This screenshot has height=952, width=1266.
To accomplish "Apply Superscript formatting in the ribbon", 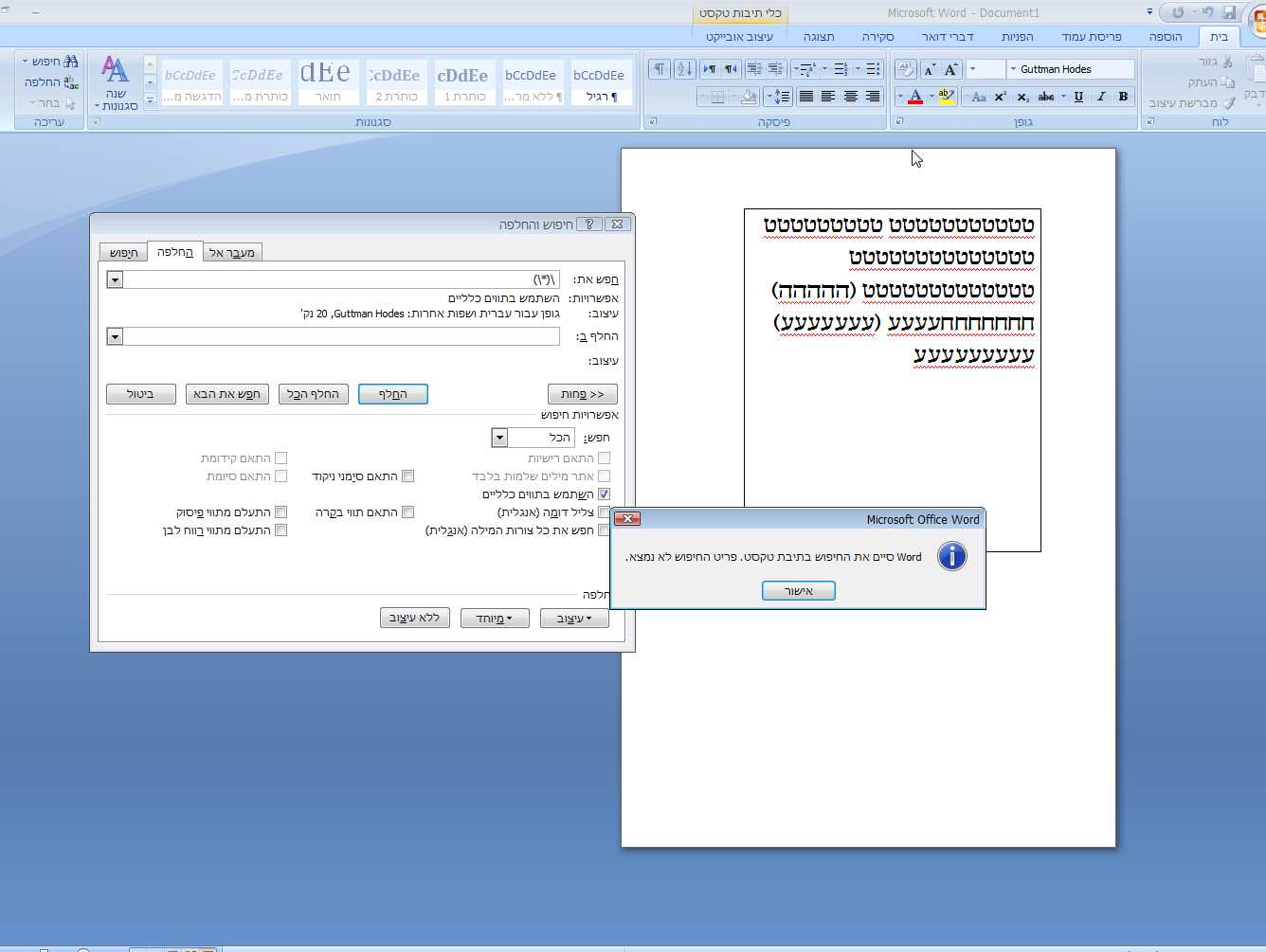I will (1001, 97).
